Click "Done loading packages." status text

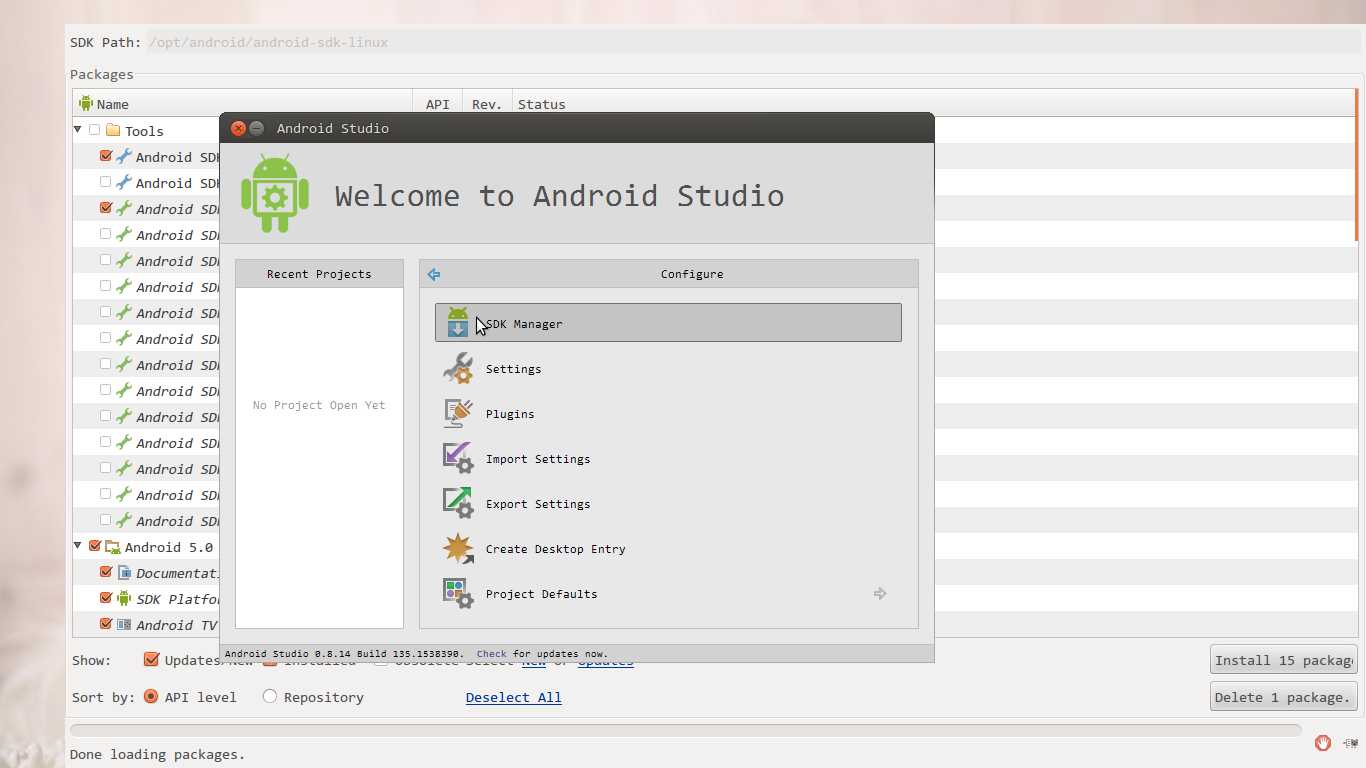[x=157, y=754]
